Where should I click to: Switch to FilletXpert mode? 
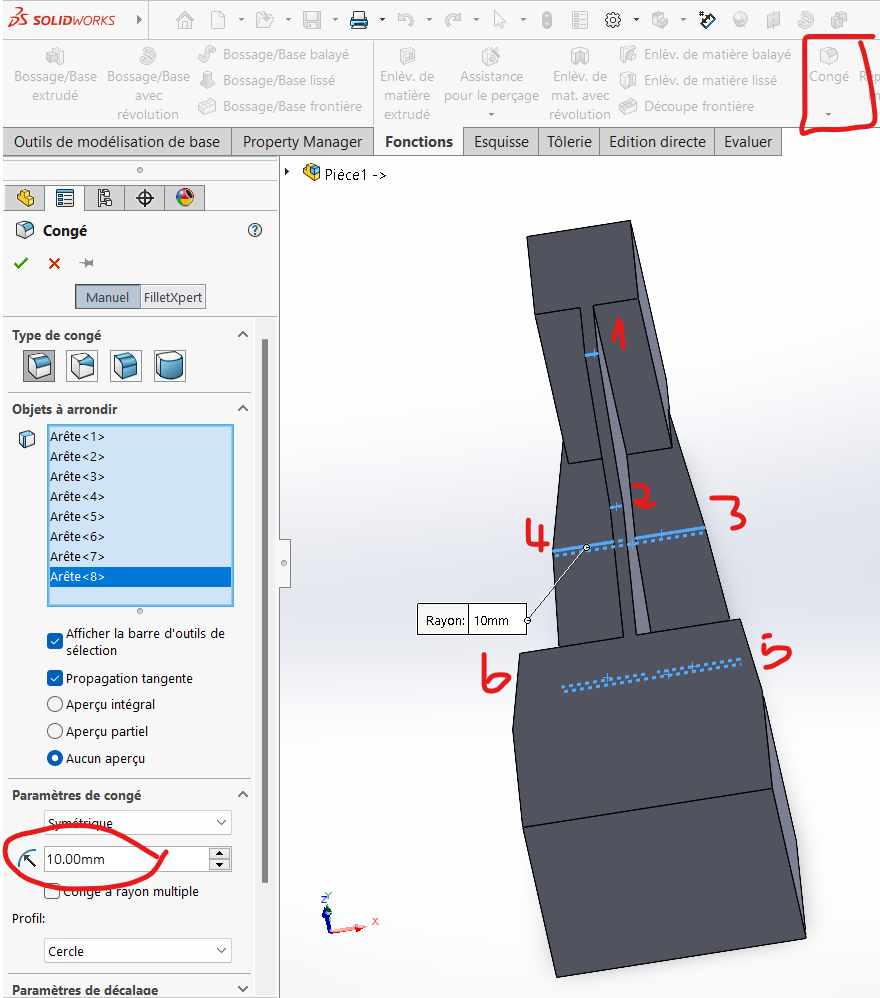point(172,297)
